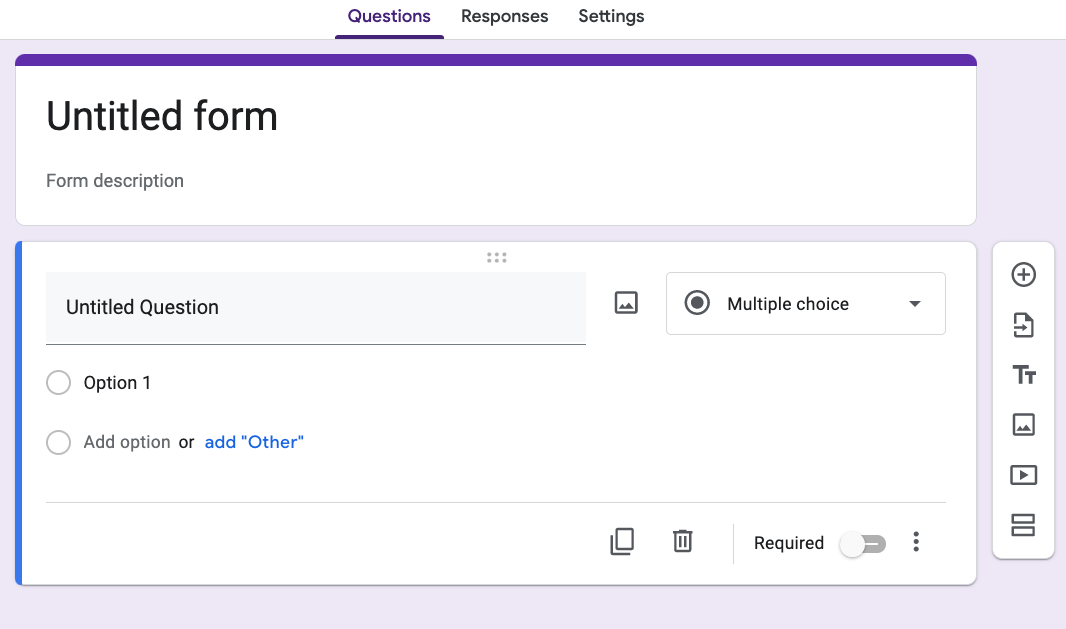Screen dimensions: 1066x629
Task: Add a new section
Action: pyautogui.click(x=1023, y=525)
